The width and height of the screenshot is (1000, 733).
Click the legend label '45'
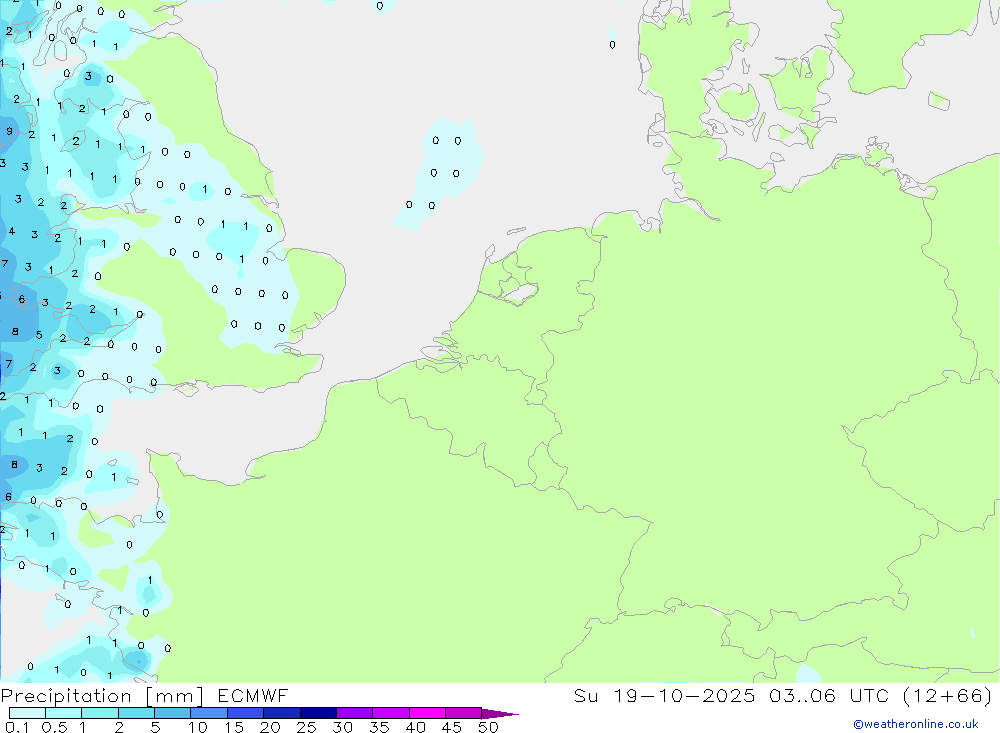[x=452, y=727]
